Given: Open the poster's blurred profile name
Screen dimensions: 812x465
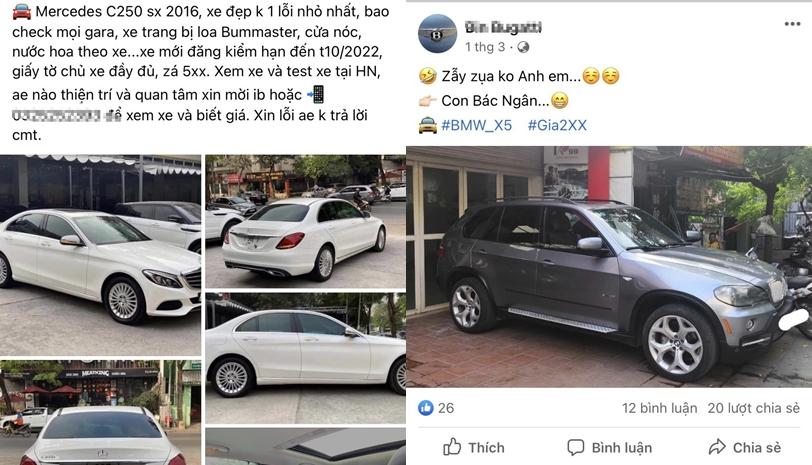Looking at the screenshot, I should tap(503, 27).
